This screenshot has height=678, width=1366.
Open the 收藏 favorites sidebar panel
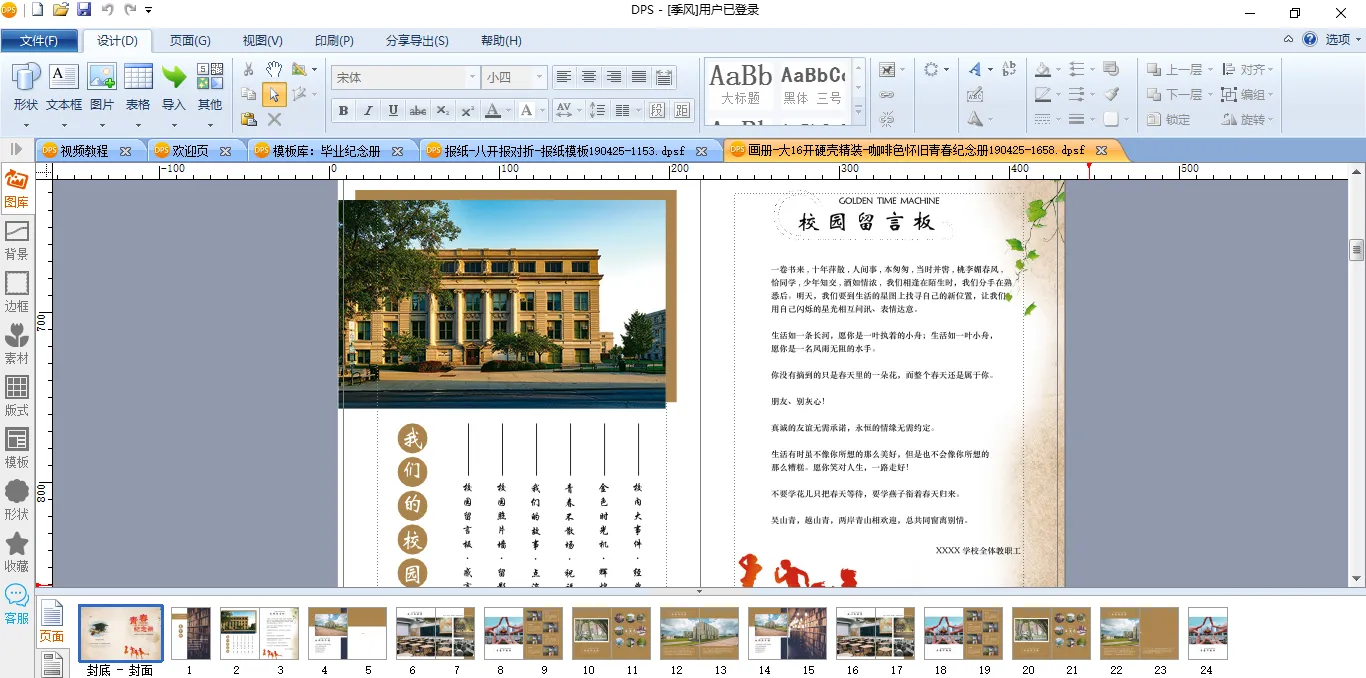(17, 553)
